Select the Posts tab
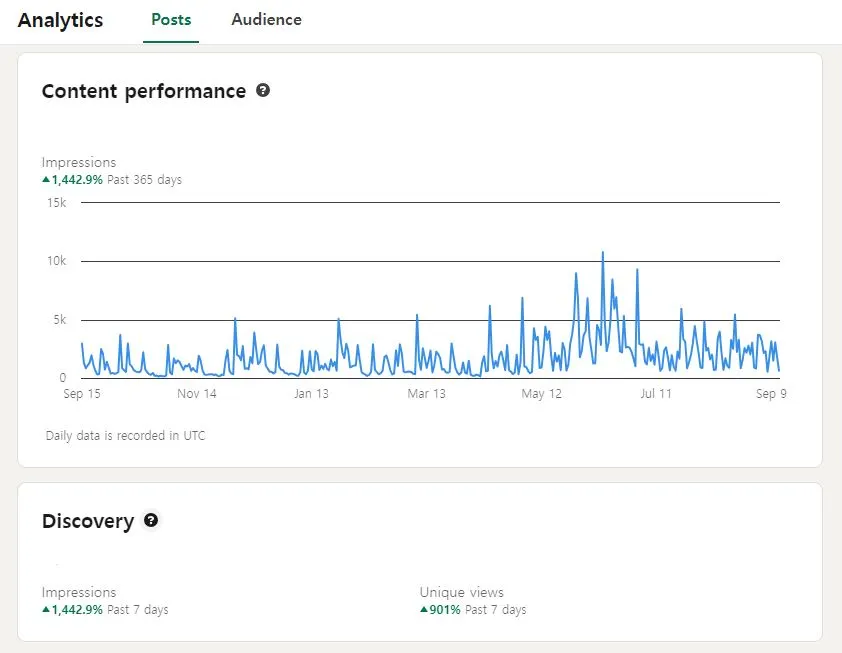The height and width of the screenshot is (653, 842). tap(171, 20)
